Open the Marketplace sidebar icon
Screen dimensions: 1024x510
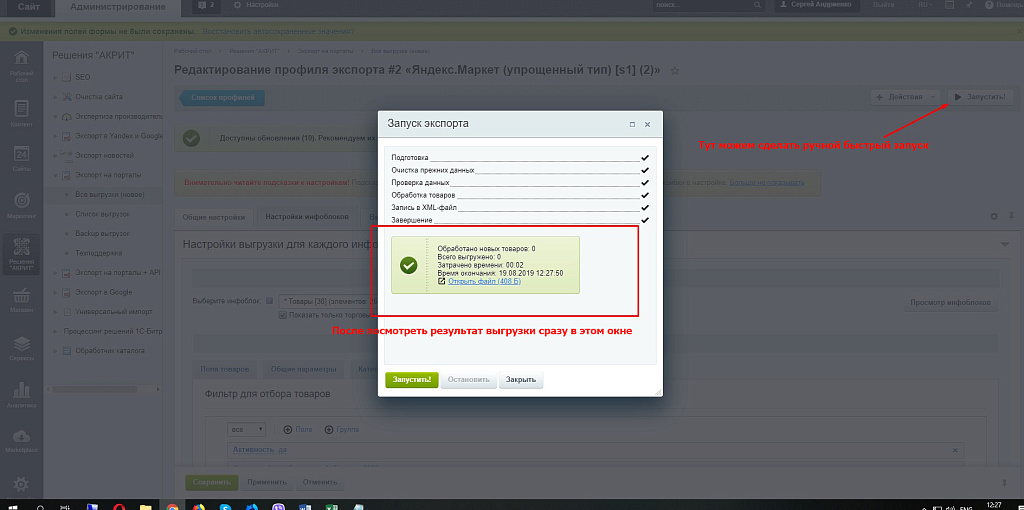21,441
